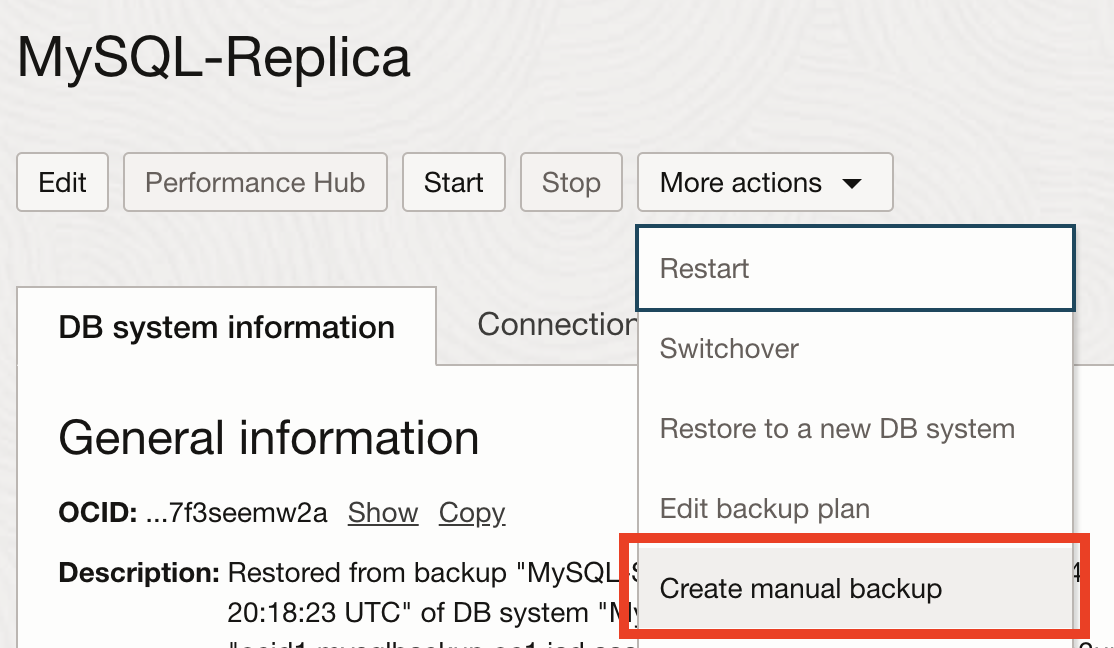Image resolution: width=1114 pixels, height=648 pixels.
Task: Open Performance Hub
Action: click(255, 182)
